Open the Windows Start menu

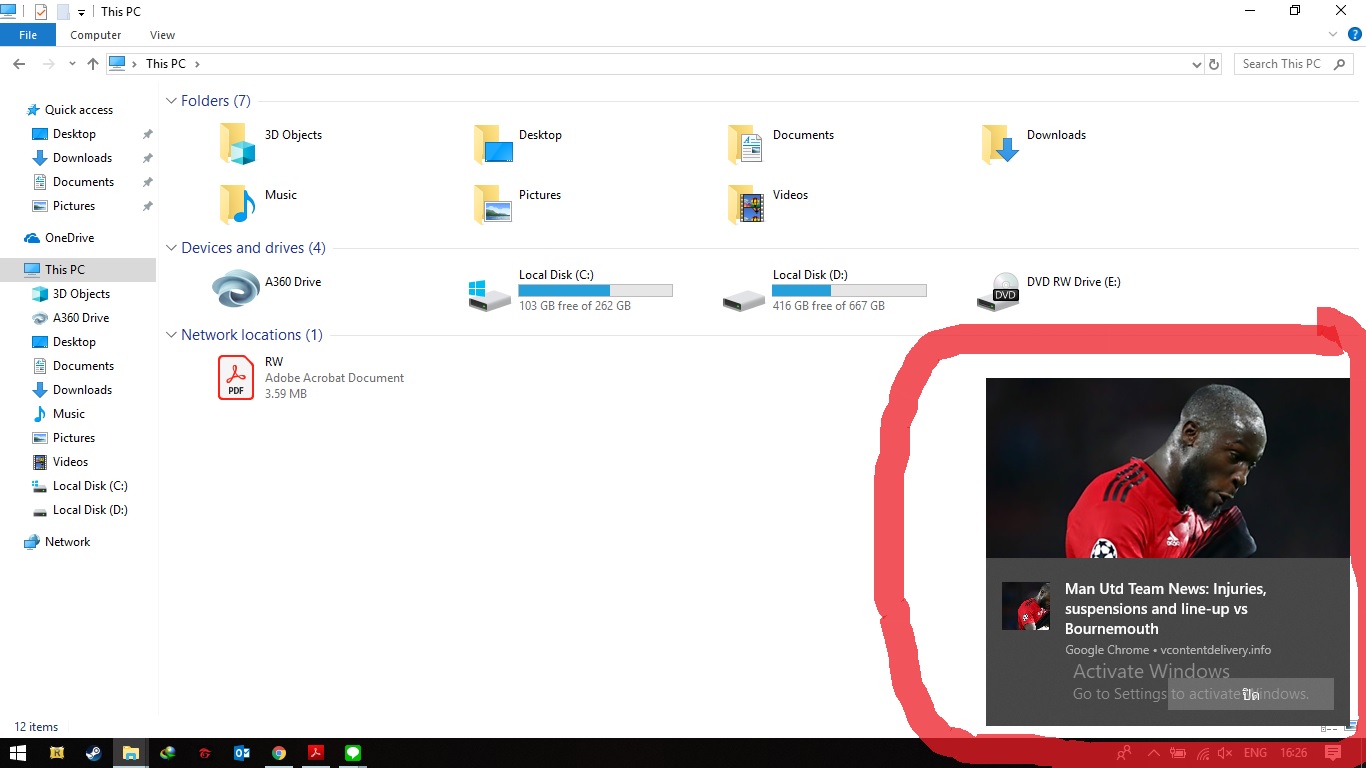[x=18, y=753]
